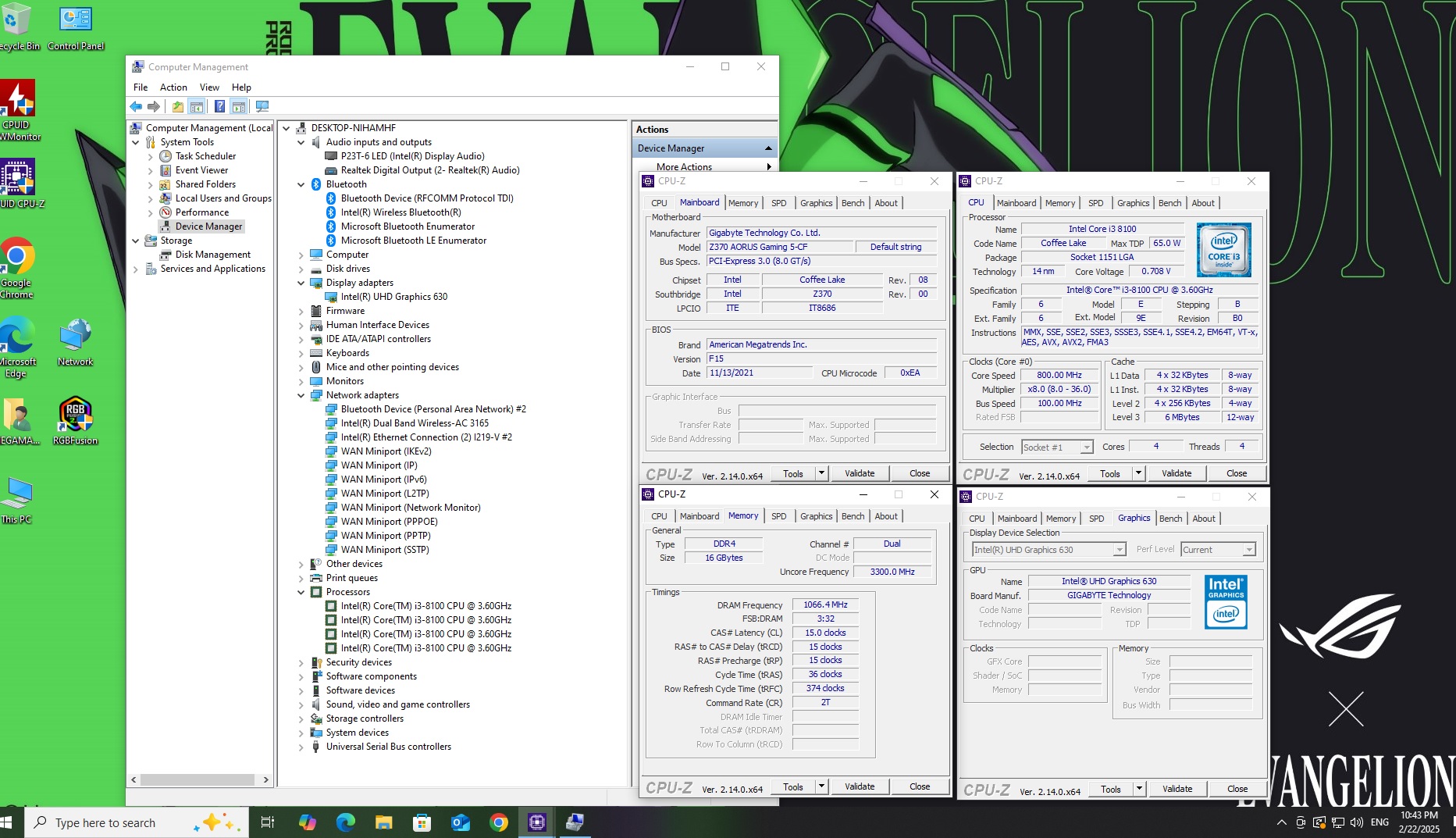Open Microsoft Edge desktop shortcut
This screenshot has height=838, width=1456.
click(17, 347)
